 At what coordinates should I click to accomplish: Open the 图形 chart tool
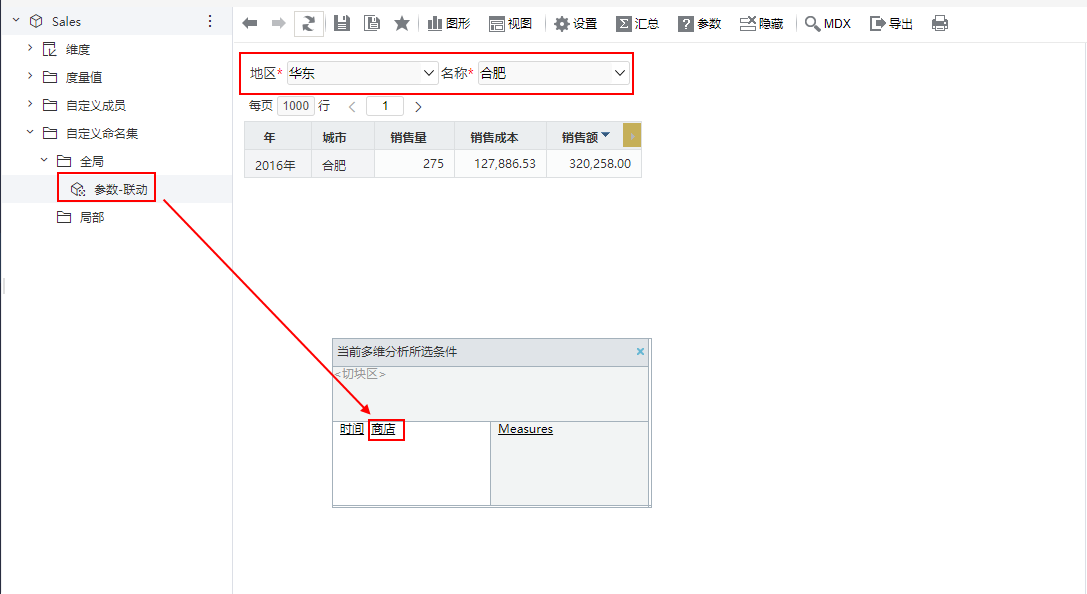pyautogui.click(x=449, y=24)
